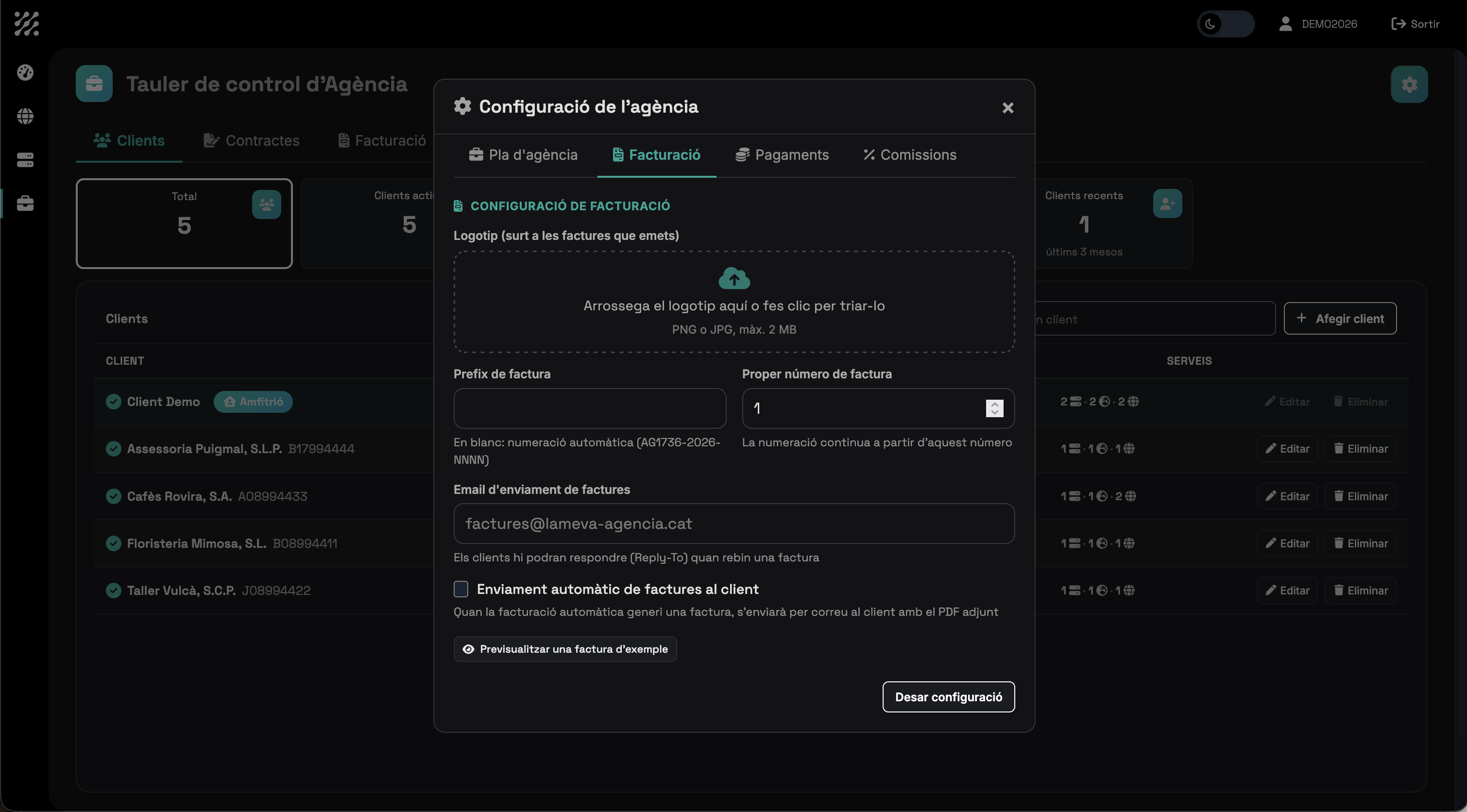Close the Configuració de l'agència dialog
Image resolution: width=1467 pixels, height=812 pixels.
pyautogui.click(x=1007, y=108)
